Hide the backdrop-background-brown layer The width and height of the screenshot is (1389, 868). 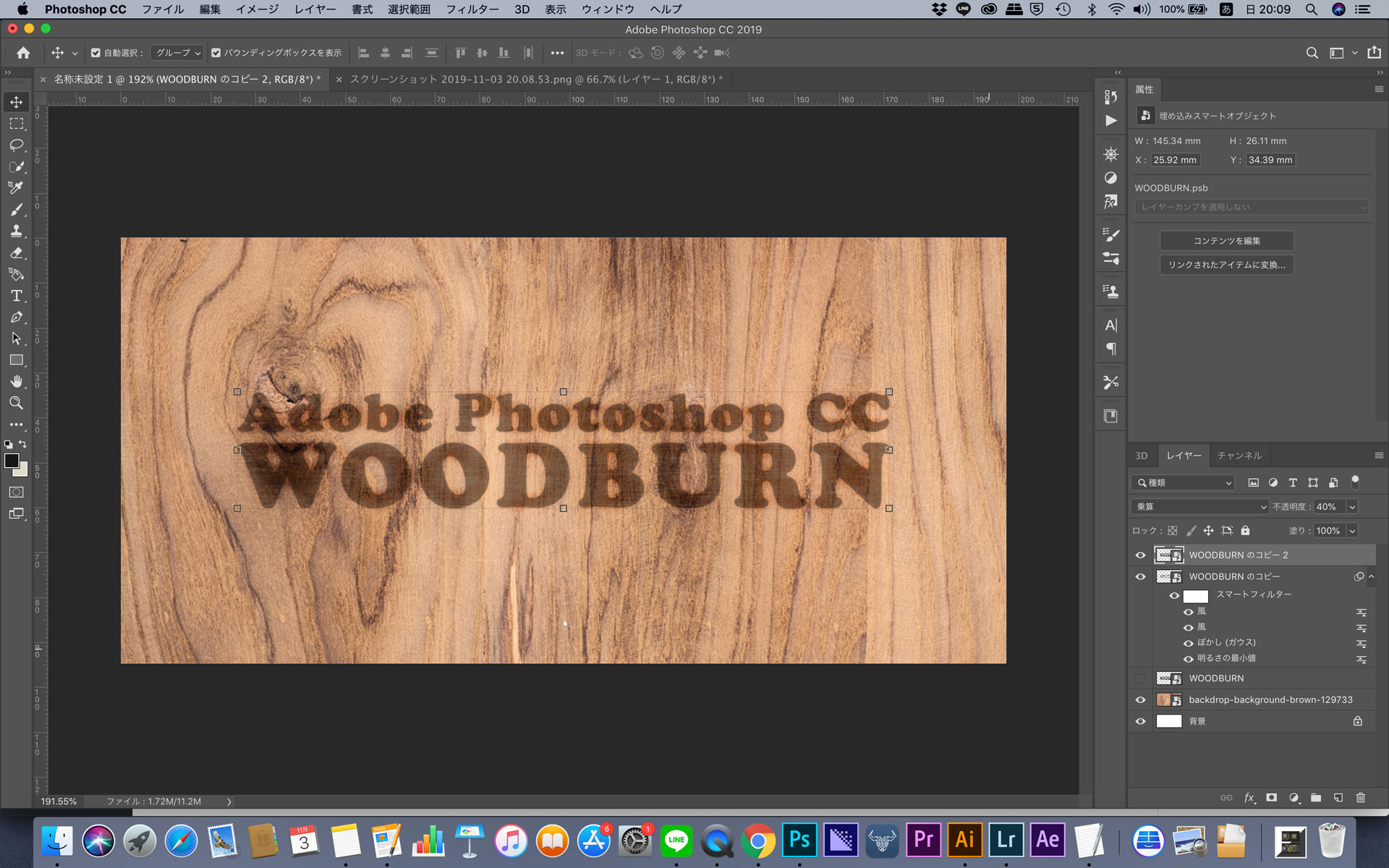[x=1141, y=700]
